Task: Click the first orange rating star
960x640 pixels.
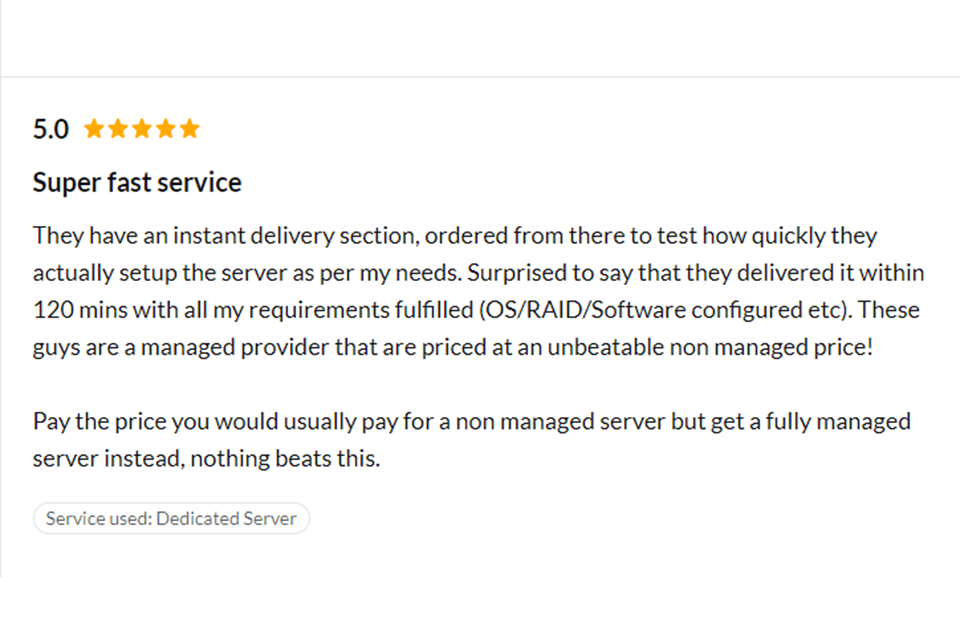Action: click(94, 129)
